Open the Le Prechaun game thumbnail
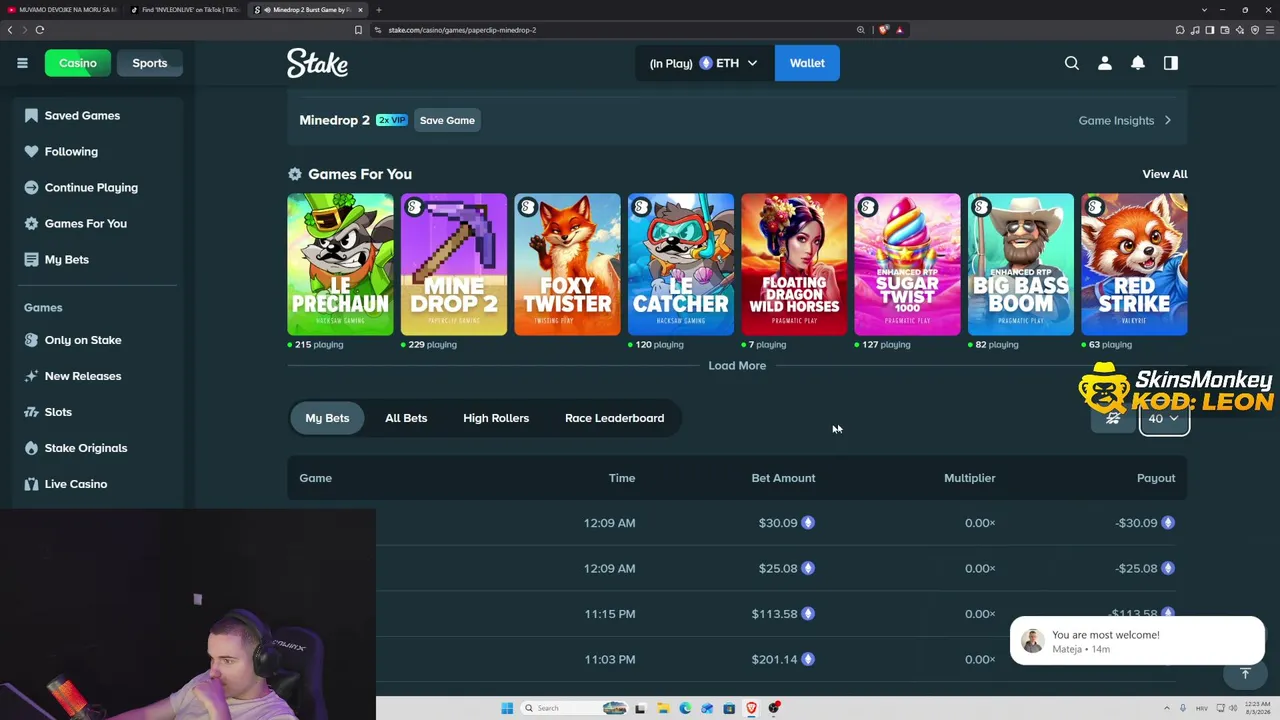The height and width of the screenshot is (720, 1280). point(340,264)
